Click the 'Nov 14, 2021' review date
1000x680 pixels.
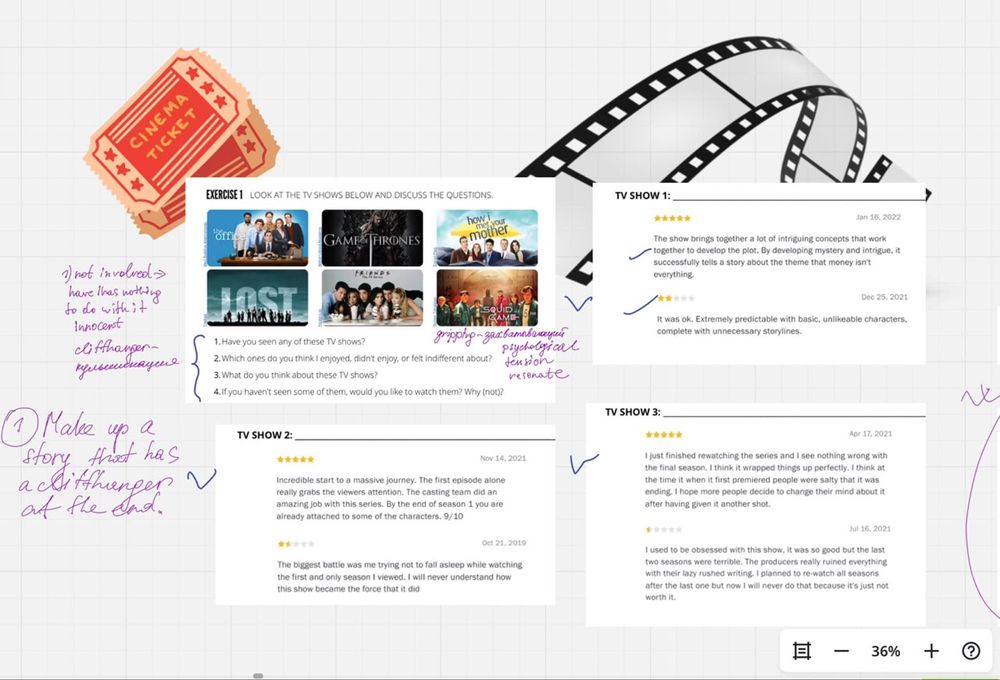[503, 458]
